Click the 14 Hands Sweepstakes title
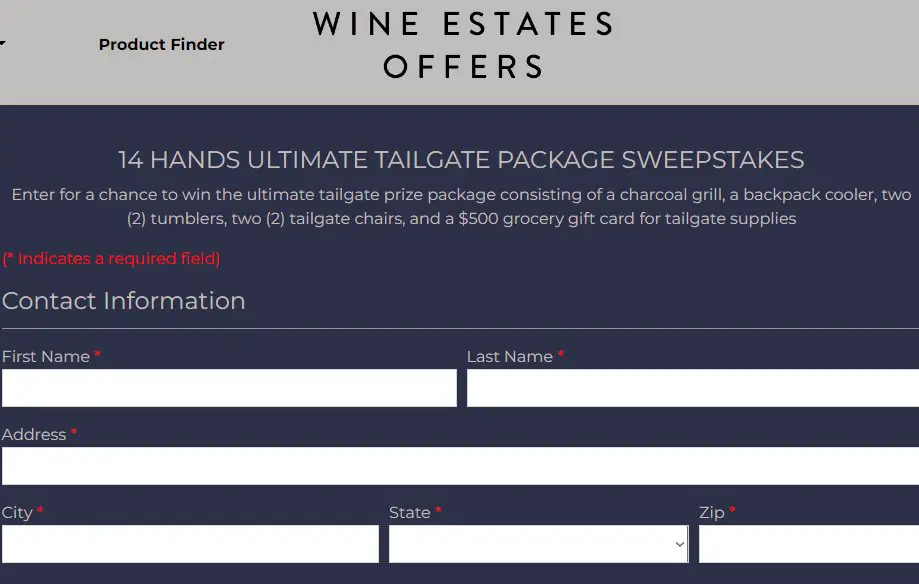 pyautogui.click(x=461, y=160)
